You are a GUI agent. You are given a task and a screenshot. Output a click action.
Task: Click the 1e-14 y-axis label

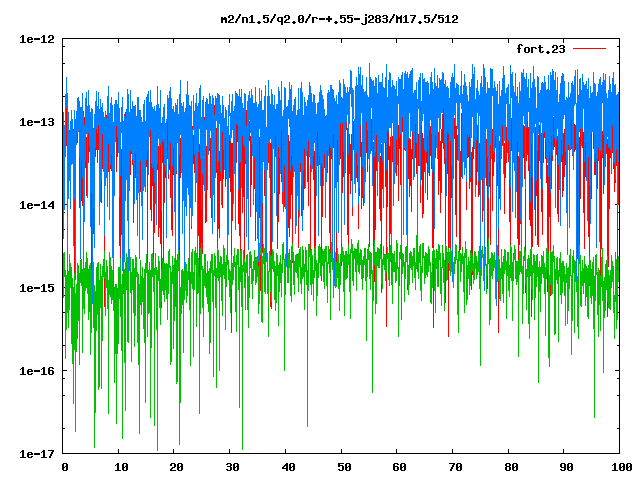(x=37, y=205)
